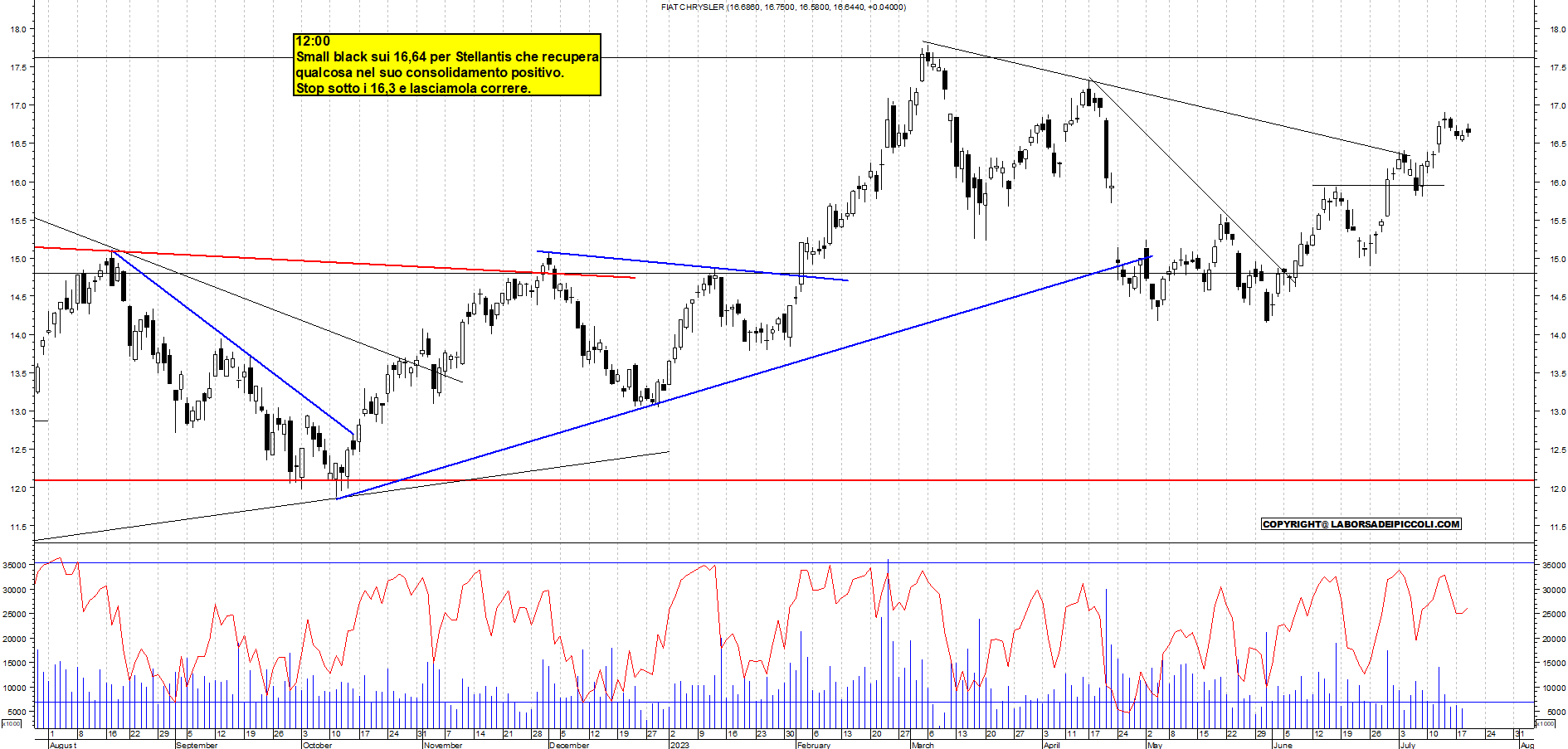The height and width of the screenshot is (749, 1568).
Task: Click the 11.5 label on right price axis
Action: click(x=1557, y=527)
